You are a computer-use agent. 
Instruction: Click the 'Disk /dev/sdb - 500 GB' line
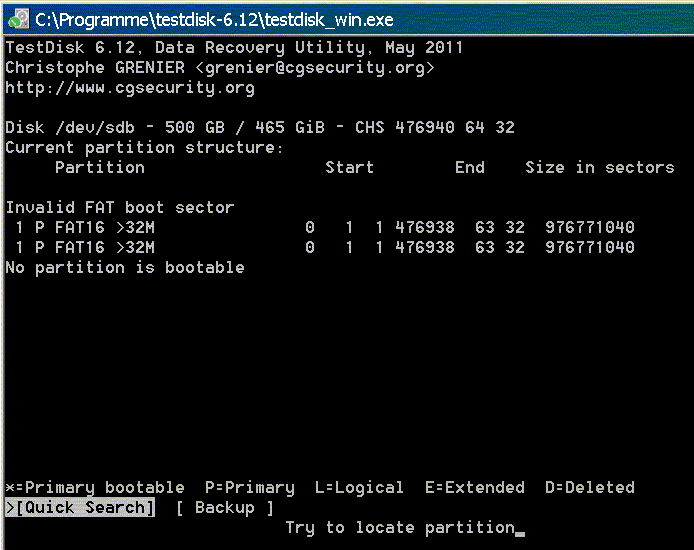pos(260,127)
